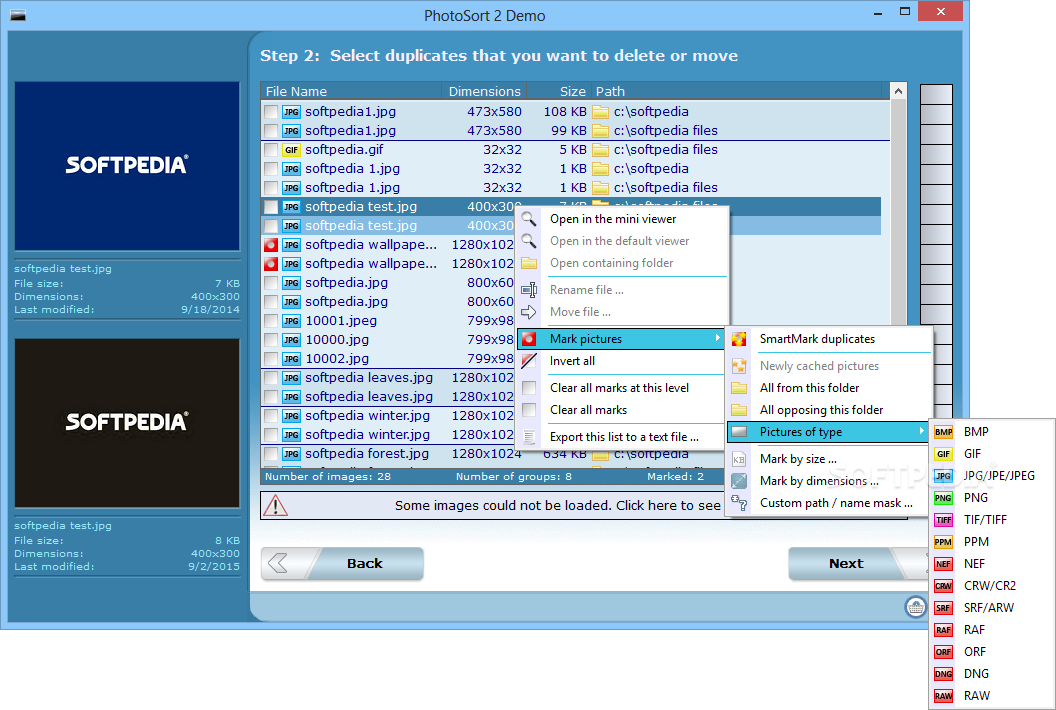Screen dimensions: 1056x710
Task: Unmark the first softpedia wallpaper red checkbox
Action: pyautogui.click(x=271, y=245)
